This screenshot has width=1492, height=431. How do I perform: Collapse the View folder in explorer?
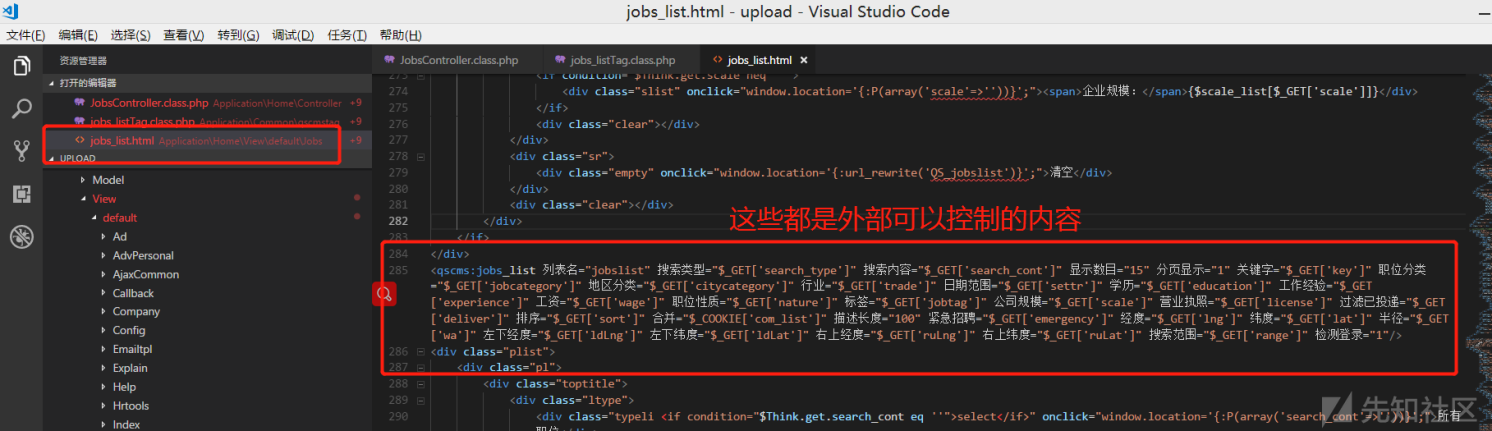tap(104, 199)
